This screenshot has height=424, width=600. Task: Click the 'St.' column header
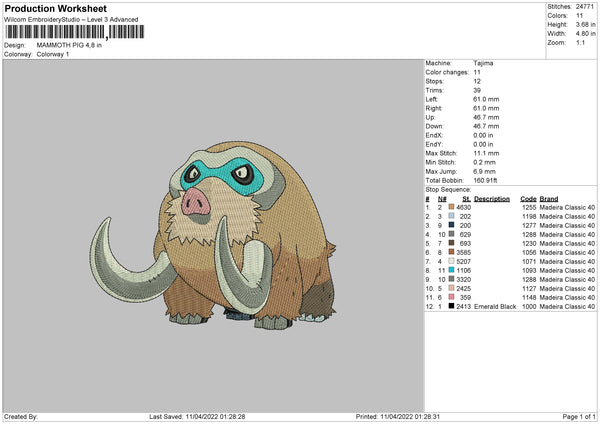[466, 199]
